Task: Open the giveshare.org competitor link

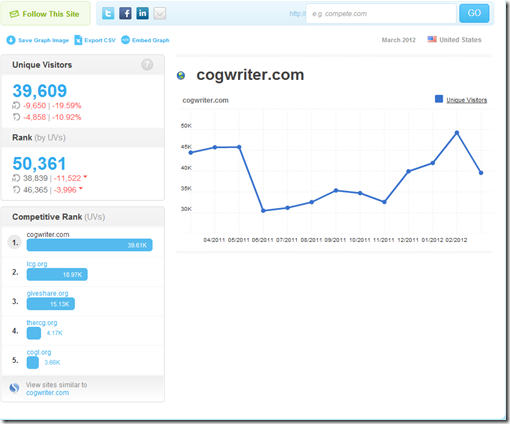Action: [x=47, y=293]
